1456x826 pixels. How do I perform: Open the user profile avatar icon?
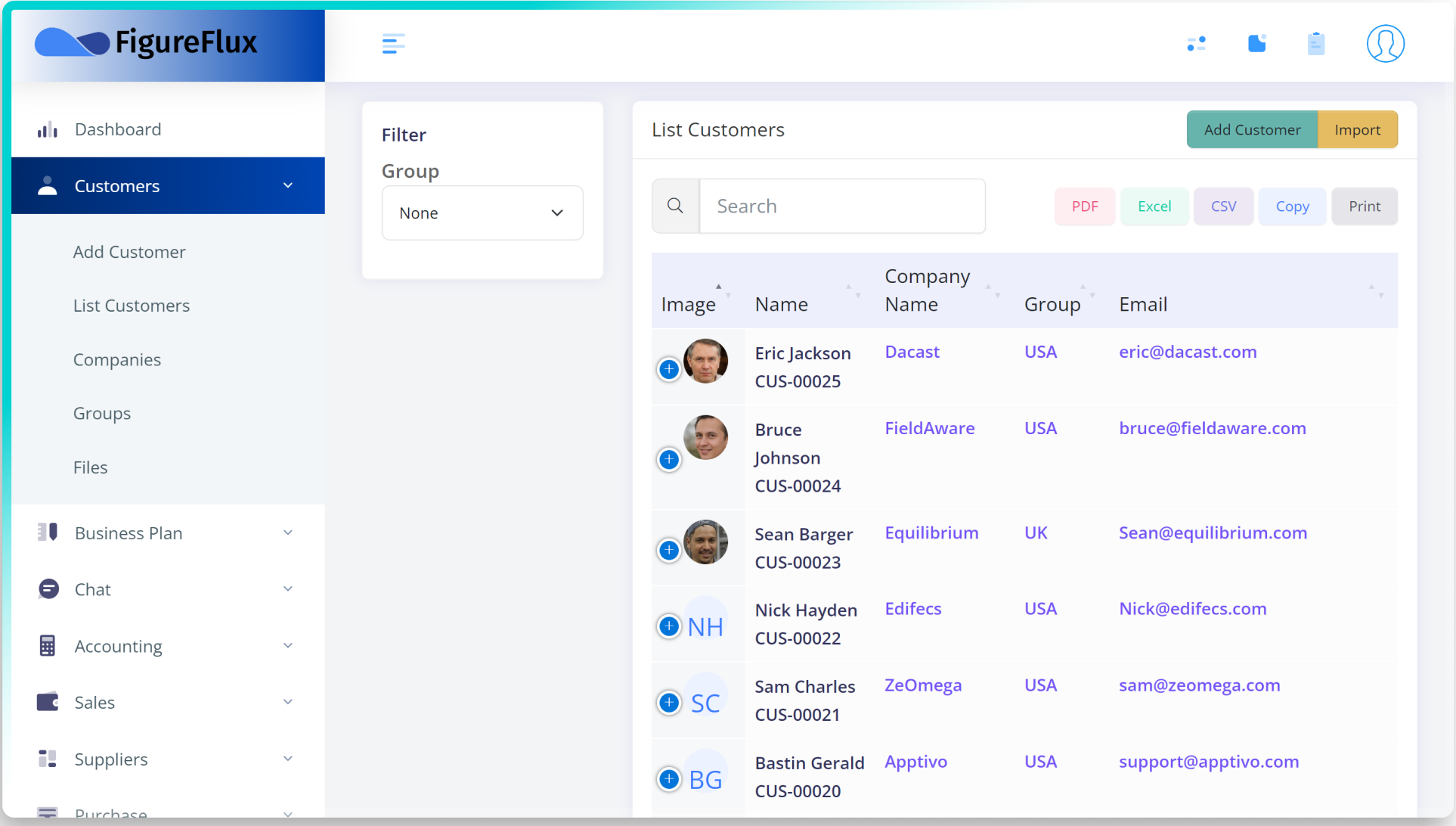click(1385, 44)
